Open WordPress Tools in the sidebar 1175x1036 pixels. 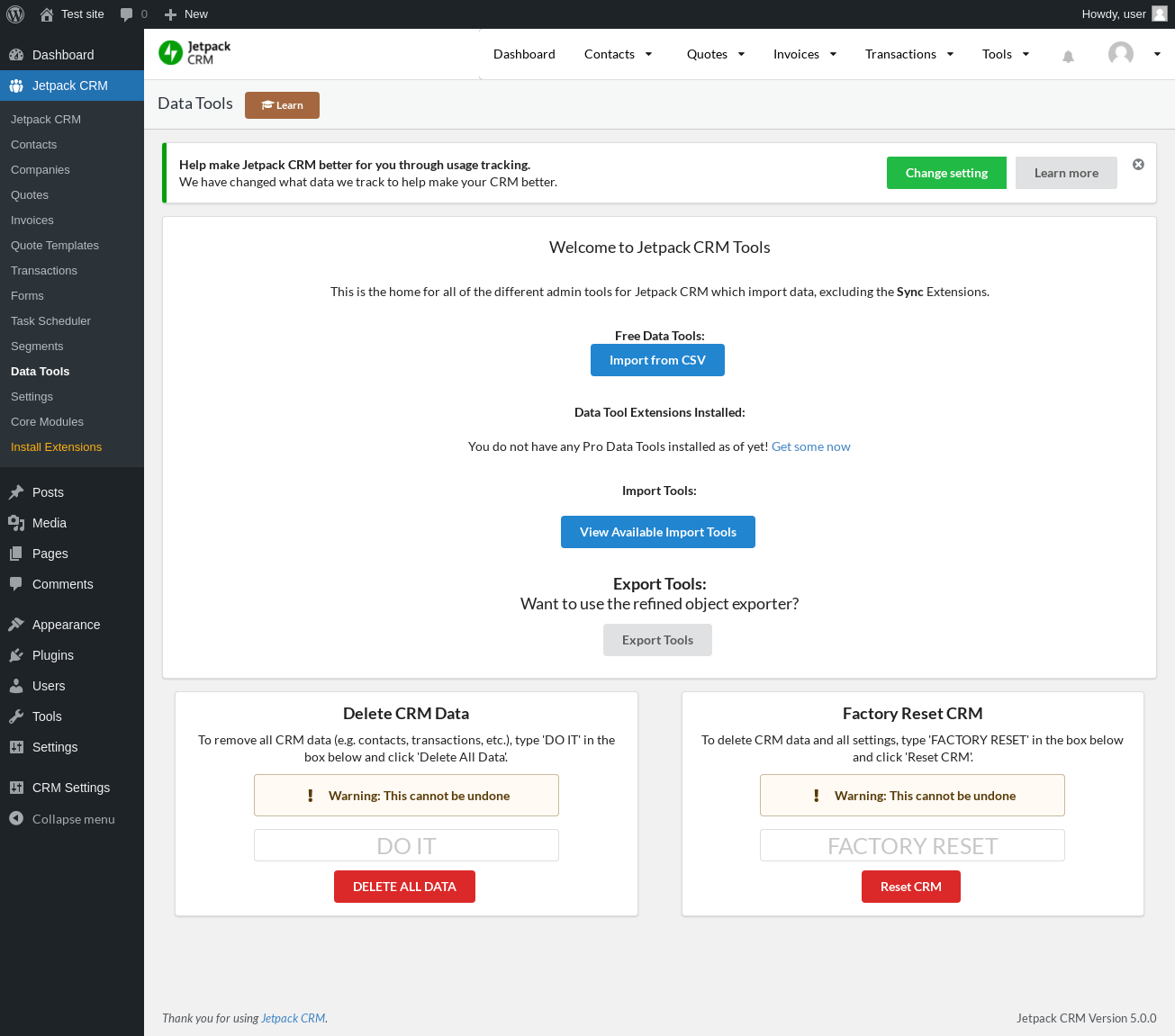pos(72,716)
